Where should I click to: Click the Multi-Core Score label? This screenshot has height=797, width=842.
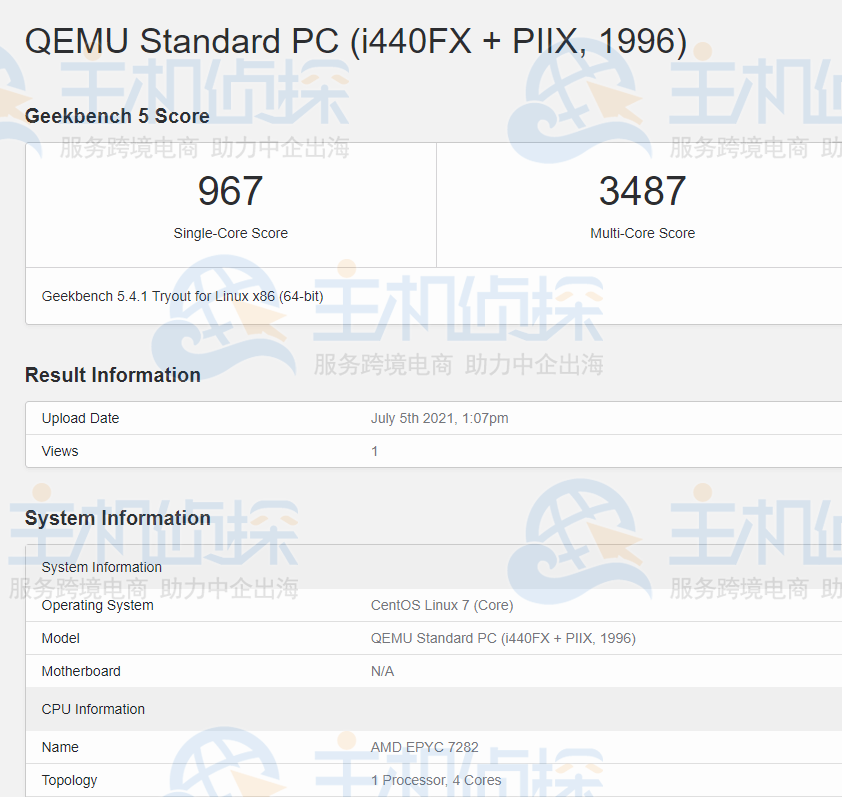642,233
